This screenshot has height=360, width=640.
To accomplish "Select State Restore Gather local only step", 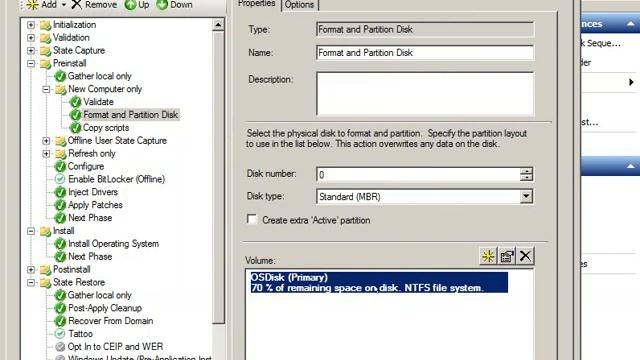I will click(100, 295).
